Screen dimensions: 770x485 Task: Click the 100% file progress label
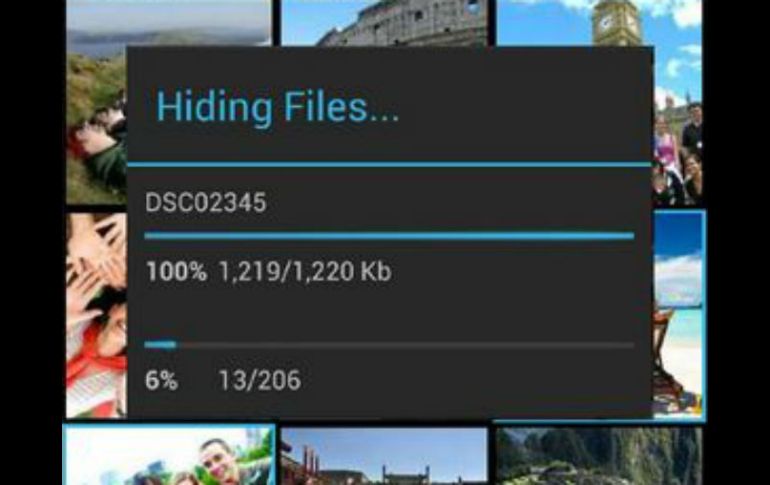click(176, 271)
